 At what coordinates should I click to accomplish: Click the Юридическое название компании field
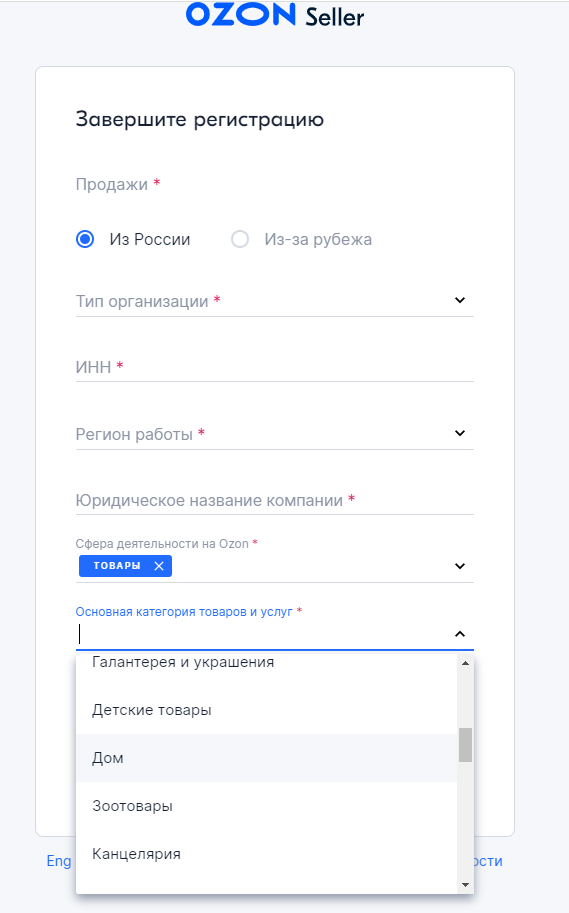click(275, 500)
